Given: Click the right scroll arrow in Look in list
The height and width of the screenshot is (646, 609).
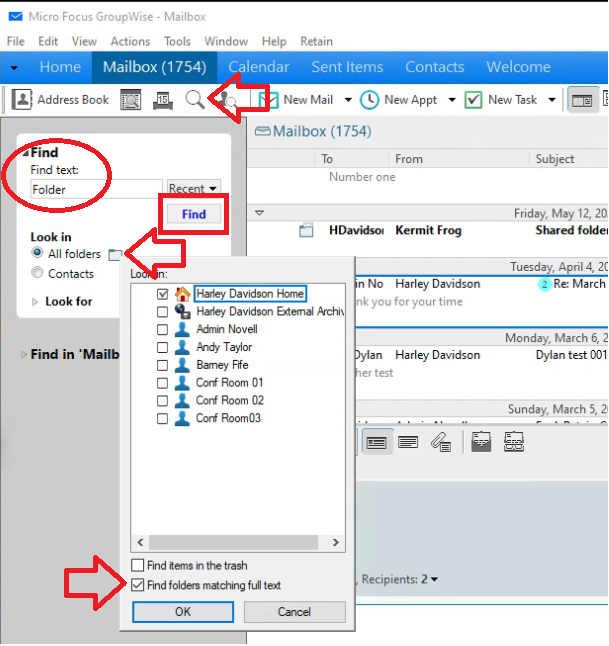Looking at the screenshot, I should coord(336,542).
